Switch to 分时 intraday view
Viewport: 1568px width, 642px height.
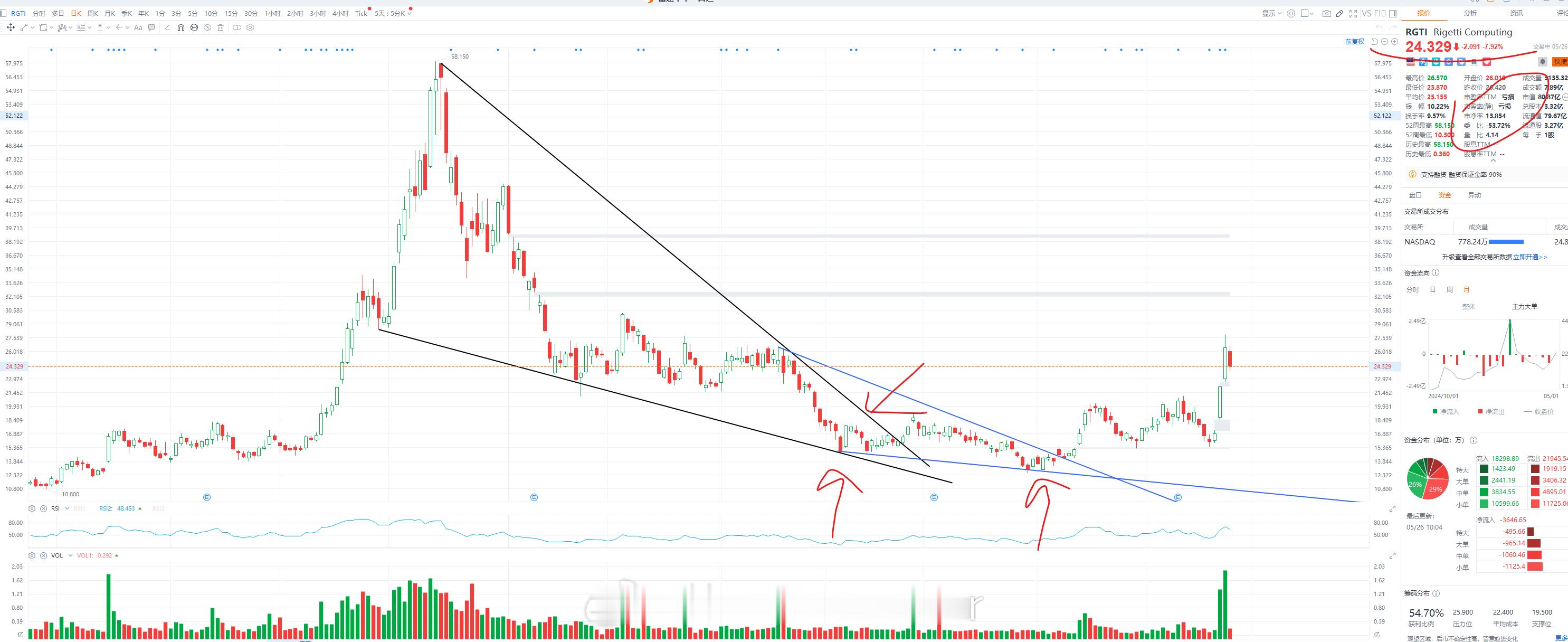click(39, 13)
